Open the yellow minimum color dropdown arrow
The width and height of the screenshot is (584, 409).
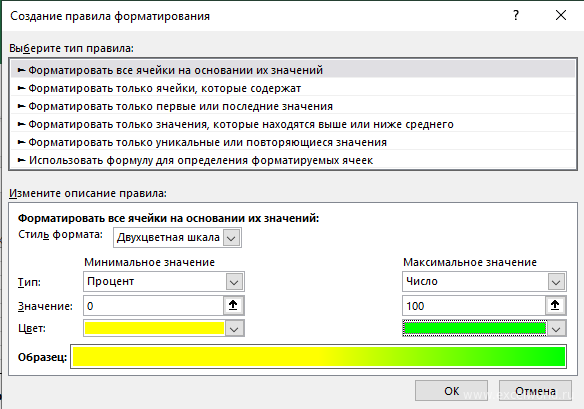point(234,329)
